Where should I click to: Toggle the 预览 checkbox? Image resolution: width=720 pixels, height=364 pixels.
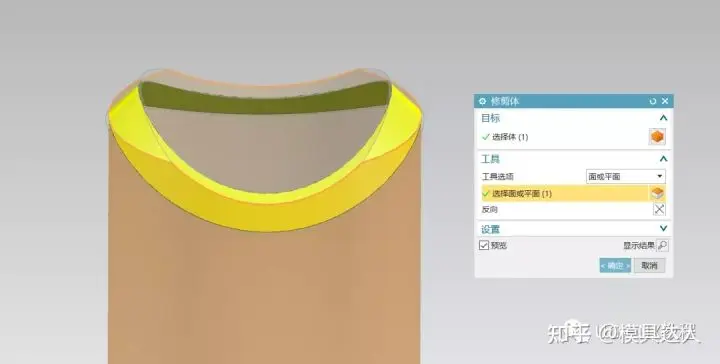click(x=484, y=246)
